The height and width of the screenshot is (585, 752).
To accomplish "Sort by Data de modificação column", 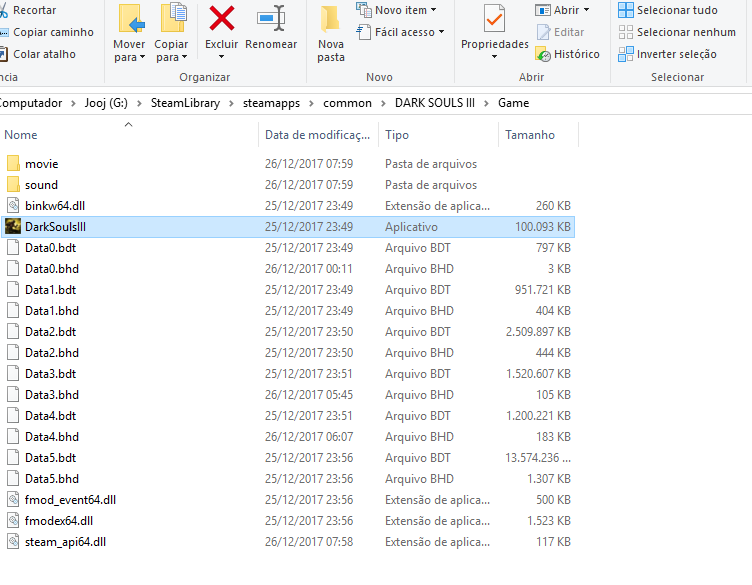I will [x=317, y=135].
